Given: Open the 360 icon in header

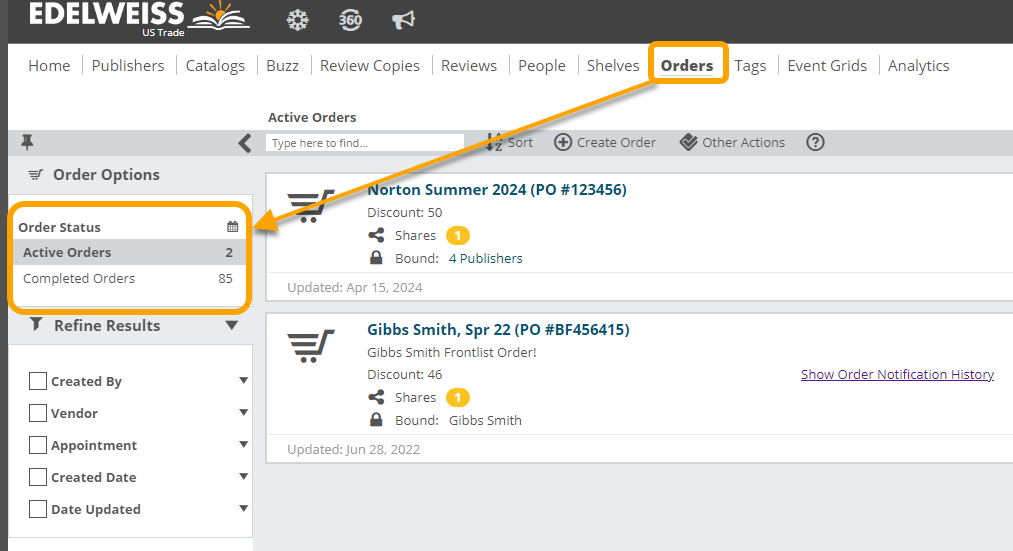Looking at the screenshot, I should click(x=350, y=20).
